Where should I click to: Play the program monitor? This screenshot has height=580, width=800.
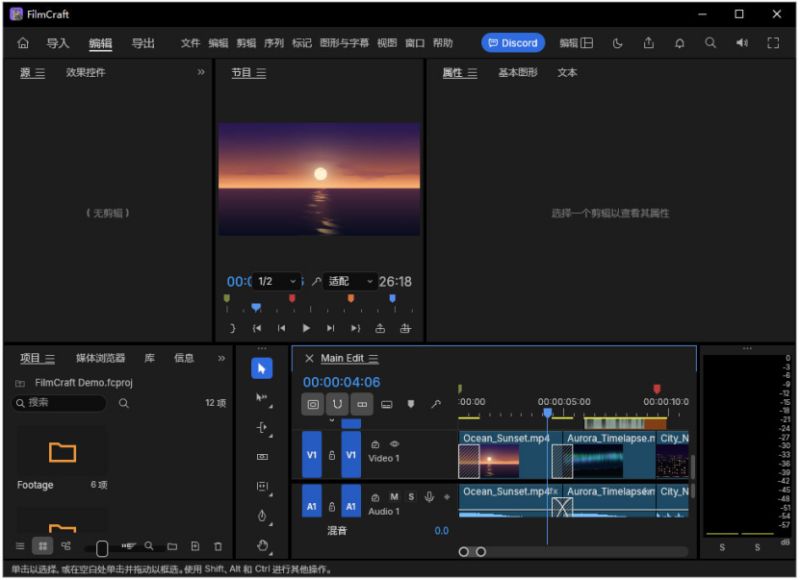[x=306, y=329]
